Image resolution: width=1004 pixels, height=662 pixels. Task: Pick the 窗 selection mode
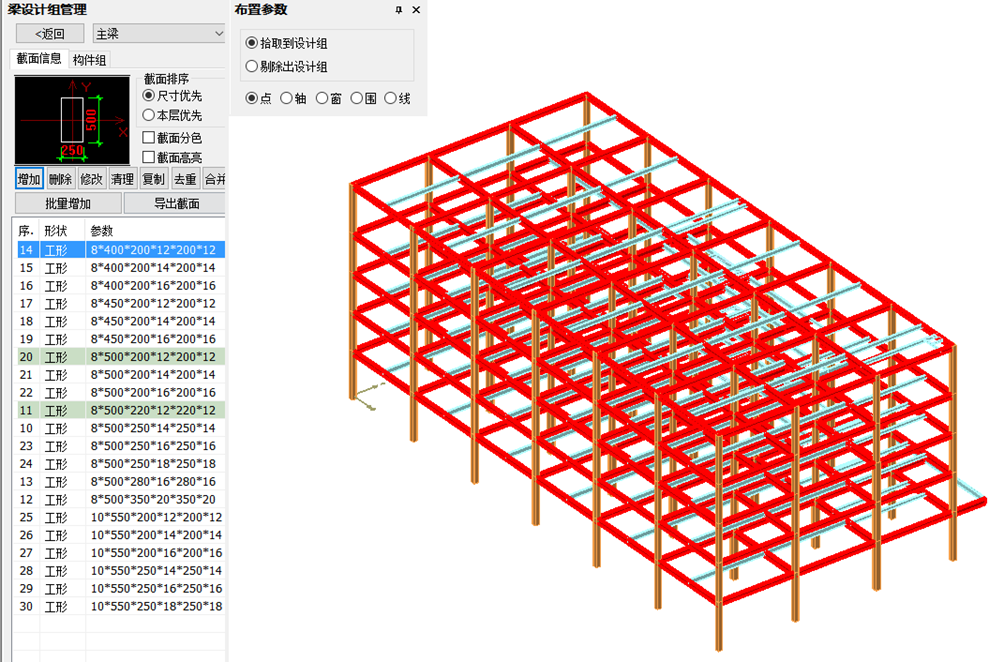[322, 98]
